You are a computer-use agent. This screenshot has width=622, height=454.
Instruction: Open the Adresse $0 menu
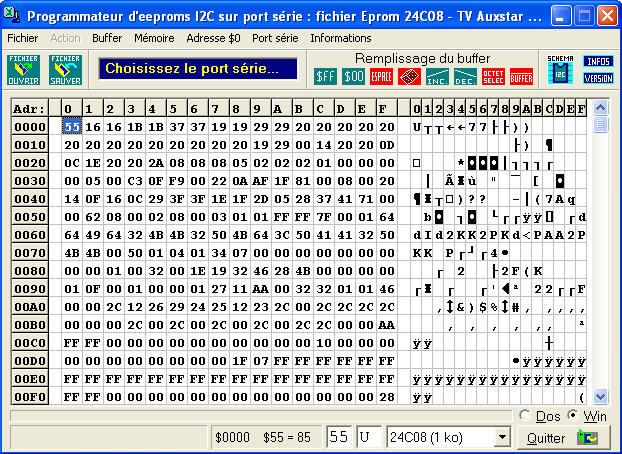point(213,38)
